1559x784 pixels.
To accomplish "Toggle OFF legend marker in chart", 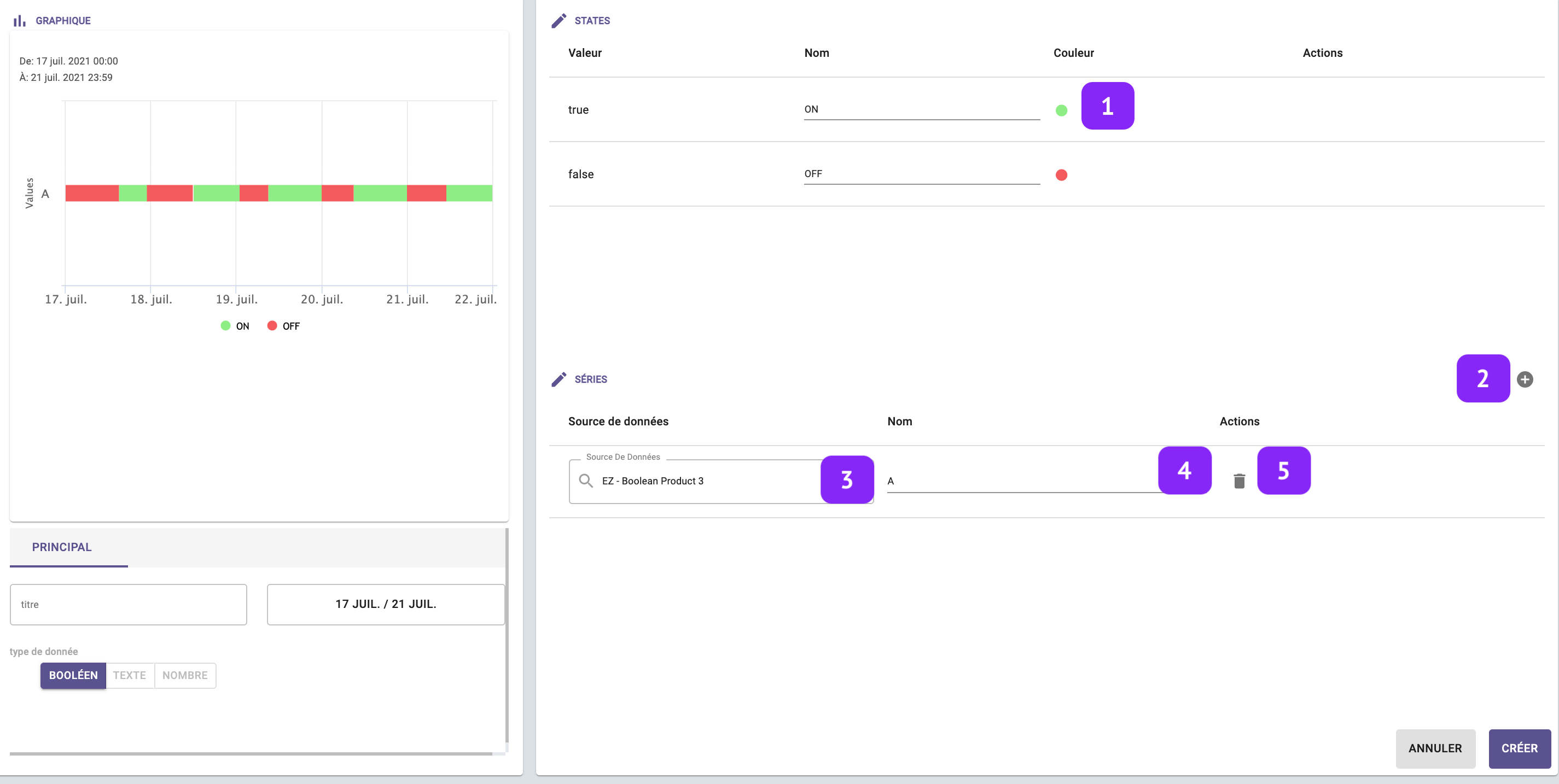I will click(272, 326).
